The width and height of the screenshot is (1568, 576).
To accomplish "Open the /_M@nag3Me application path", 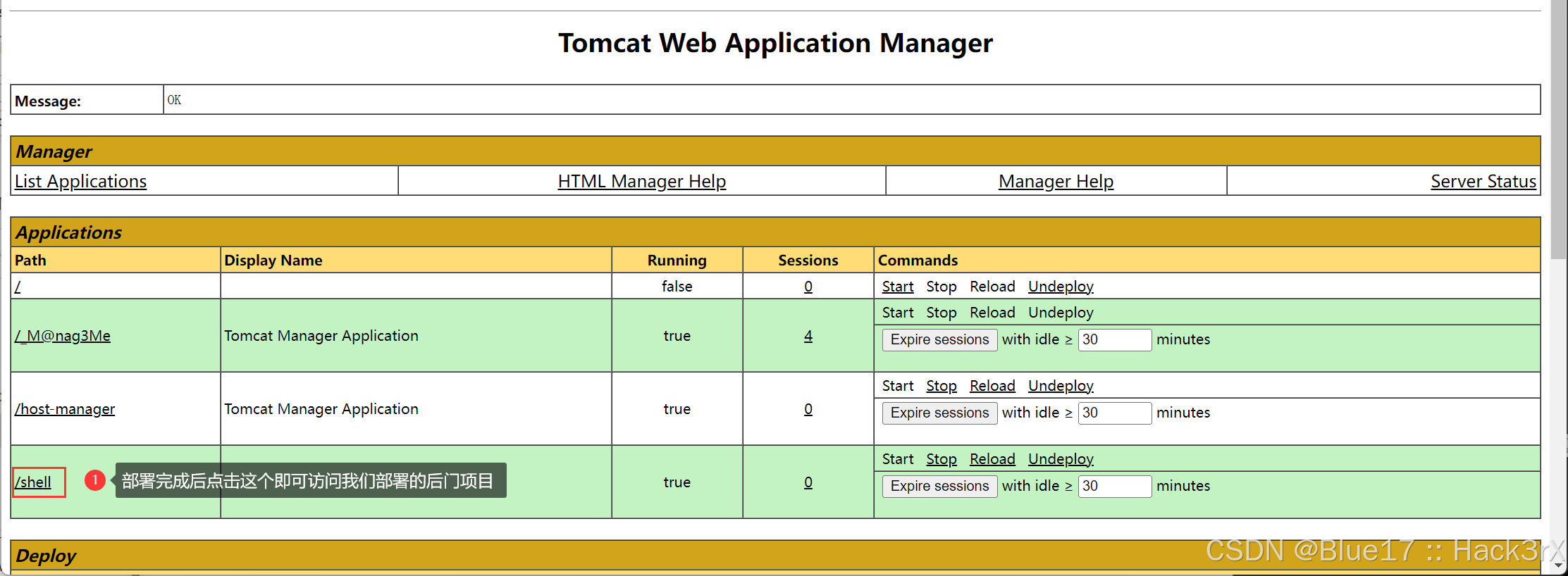I will [63, 336].
